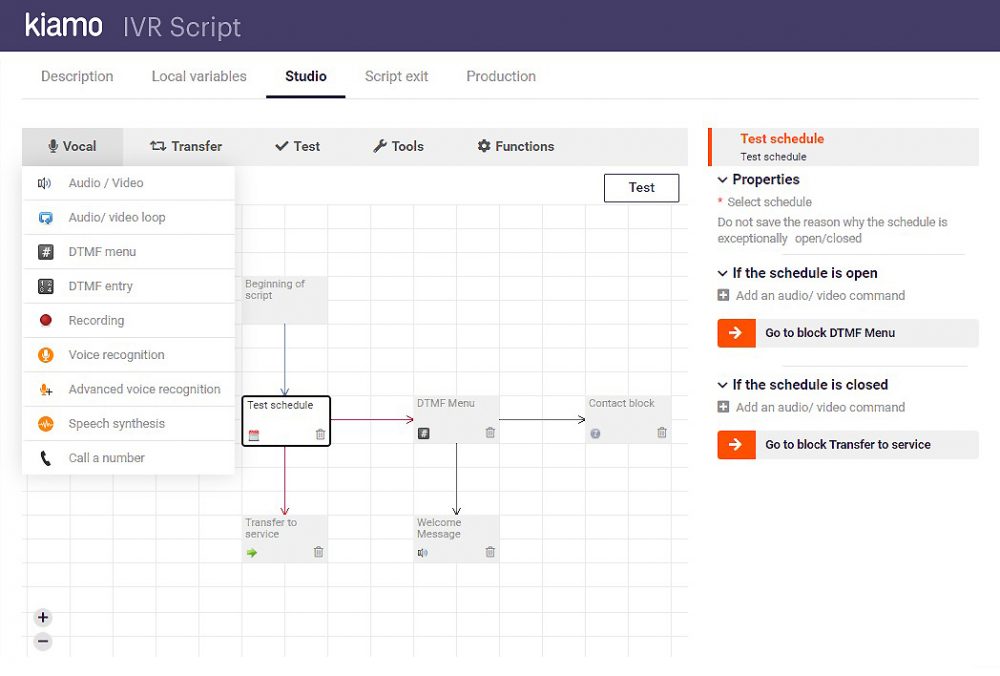Click the outlined Test button
Viewport: 1000px width, 676px height.
click(x=642, y=188)
